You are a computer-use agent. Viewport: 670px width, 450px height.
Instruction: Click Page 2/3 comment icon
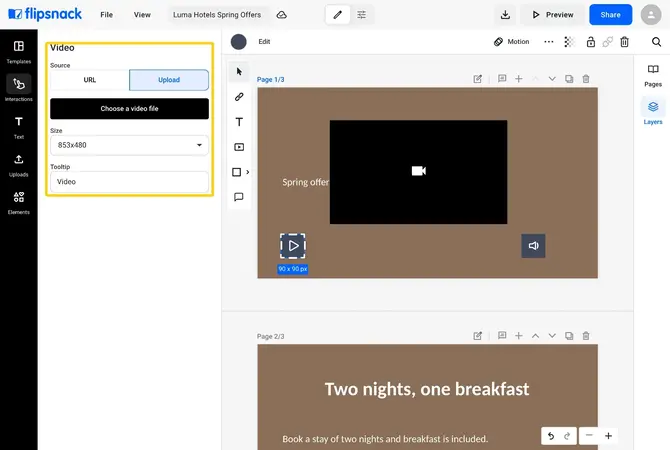[x=502, y=335]
